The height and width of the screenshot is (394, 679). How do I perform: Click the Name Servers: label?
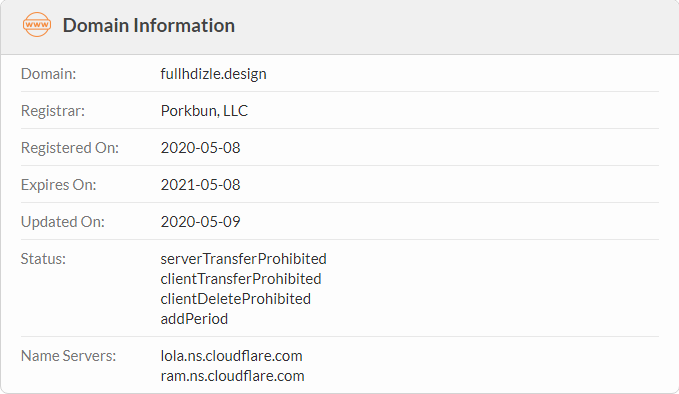pyautogui.click(x=68, y=356)
